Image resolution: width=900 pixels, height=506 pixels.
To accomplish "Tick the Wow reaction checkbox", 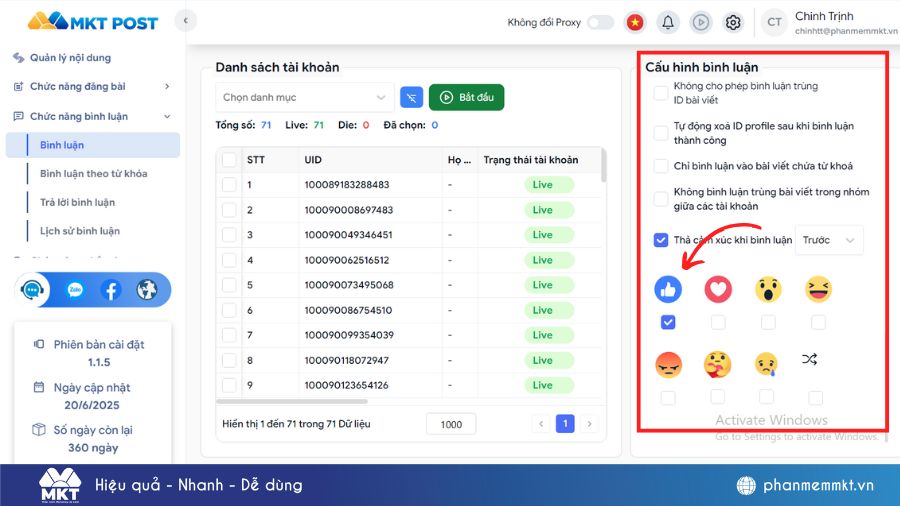I will coord(768,322).
